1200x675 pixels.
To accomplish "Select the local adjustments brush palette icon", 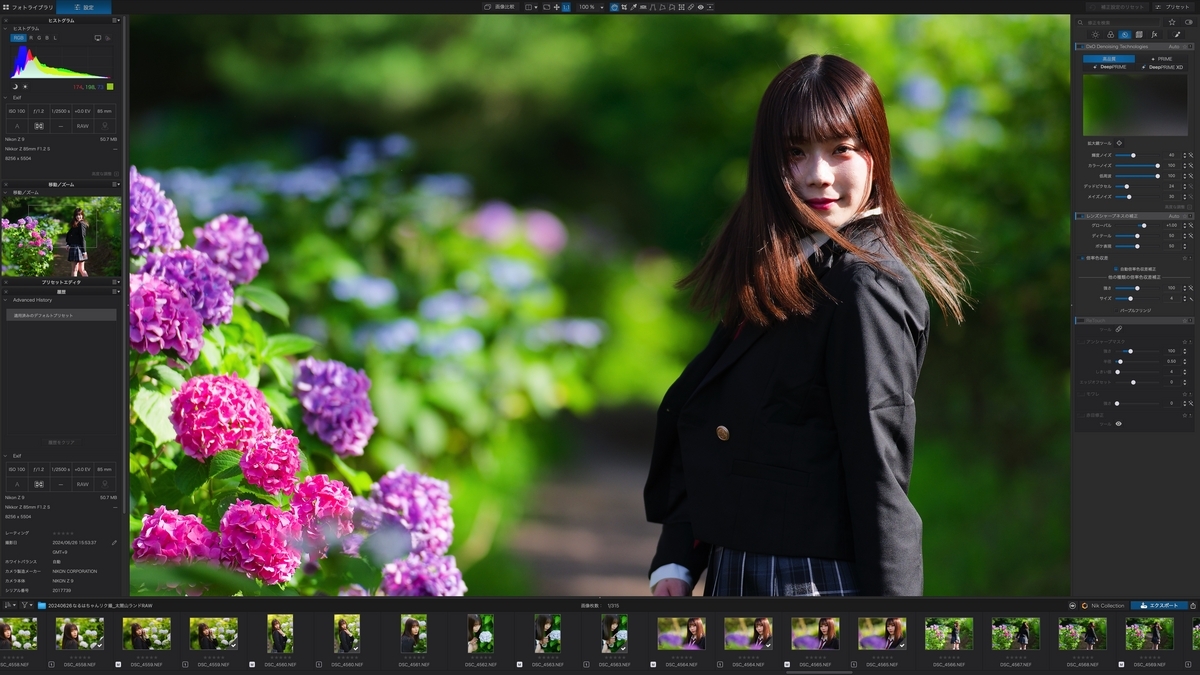I will coord(1177,34).
